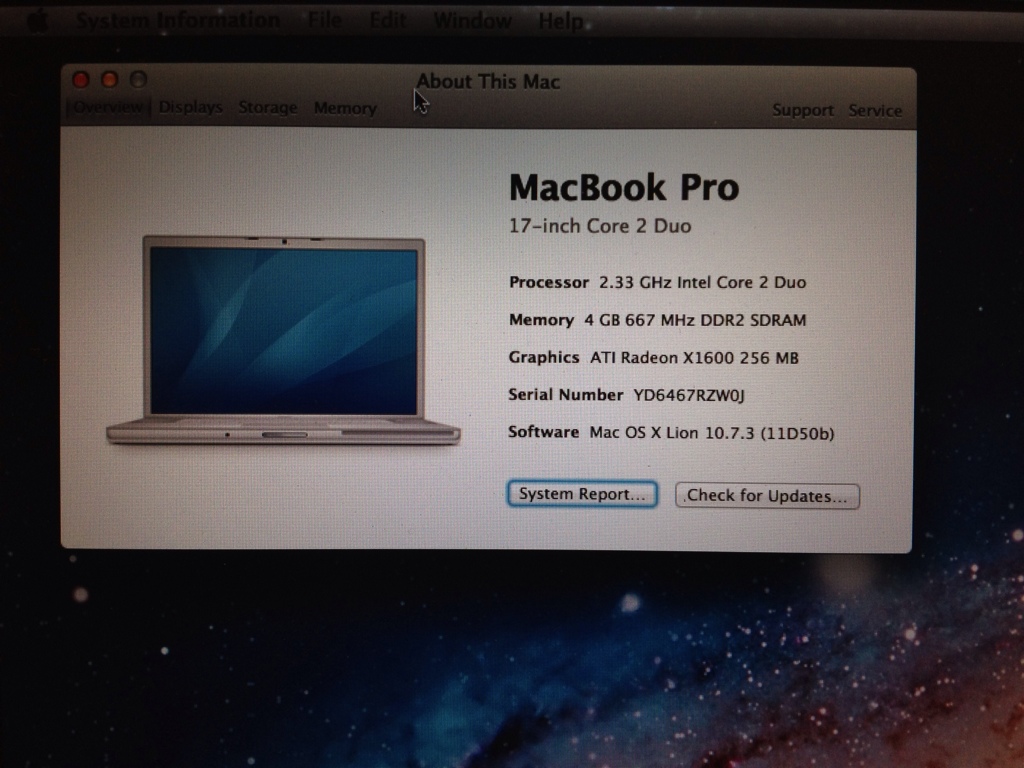
Task: Switch to the Displays tab
Action: tap(191, 106)
